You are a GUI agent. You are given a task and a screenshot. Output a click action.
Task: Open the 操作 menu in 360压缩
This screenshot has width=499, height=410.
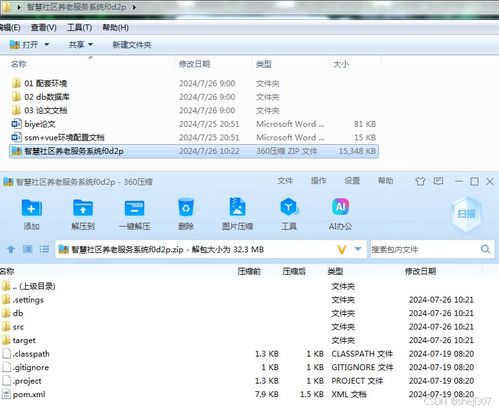pos(318,181)
